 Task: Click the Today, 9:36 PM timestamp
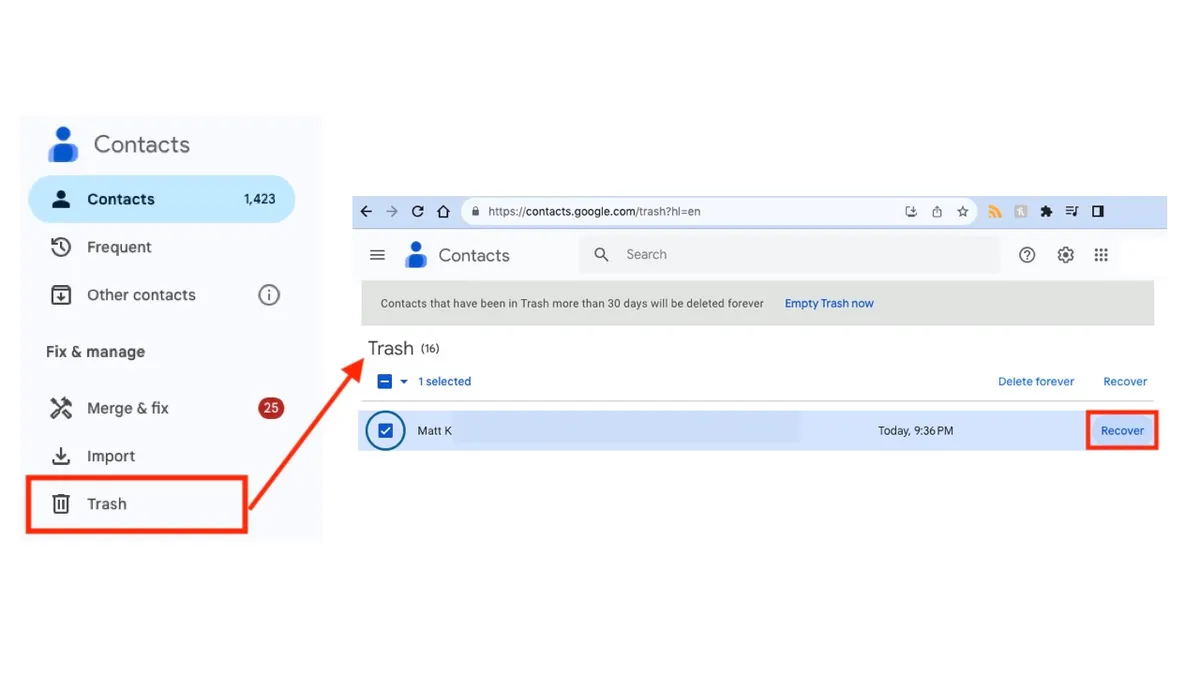pyautogui.click(x=916, y=431)
